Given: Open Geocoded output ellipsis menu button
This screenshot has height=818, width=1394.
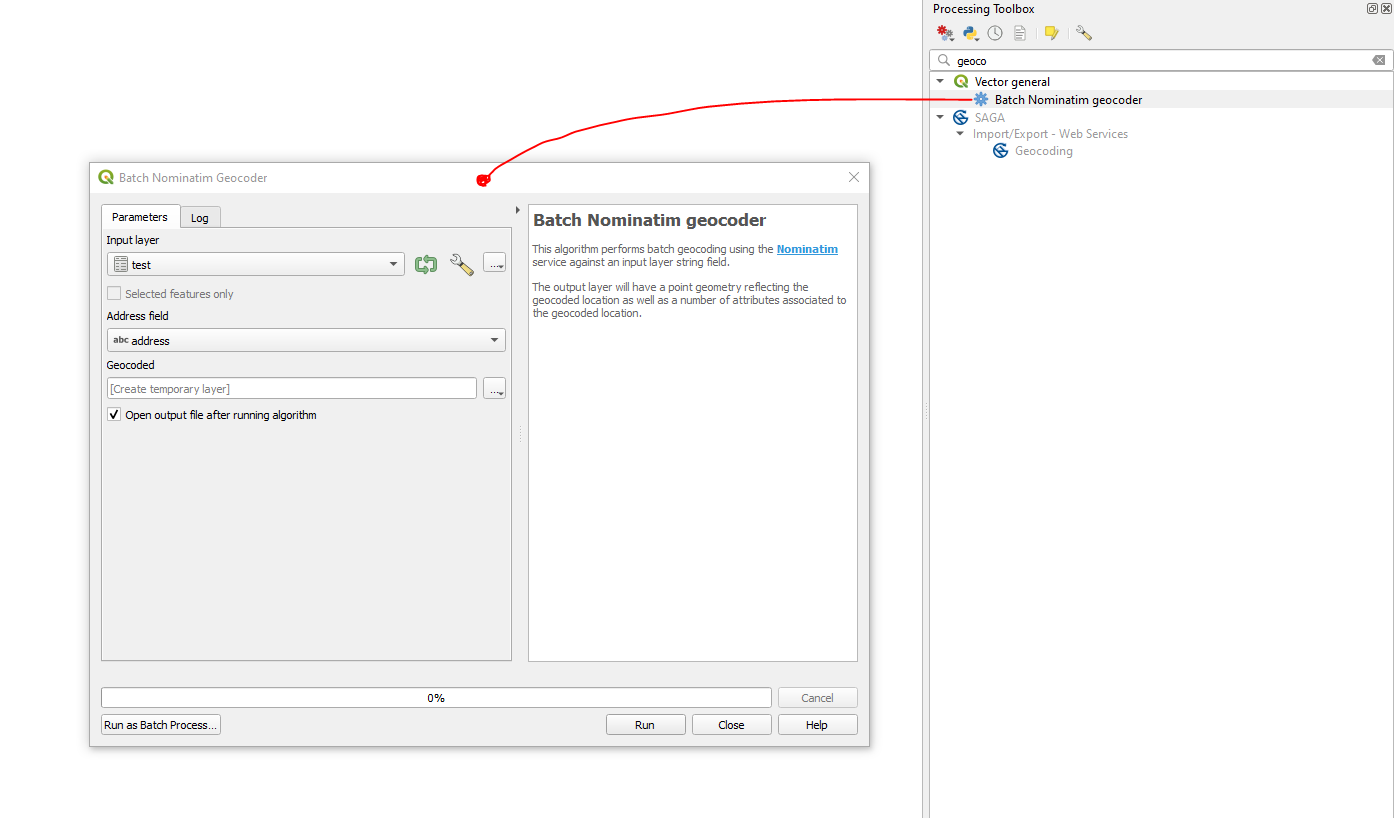Looking at the screenshot, I should pyautogui.click(x=494, y=388).
